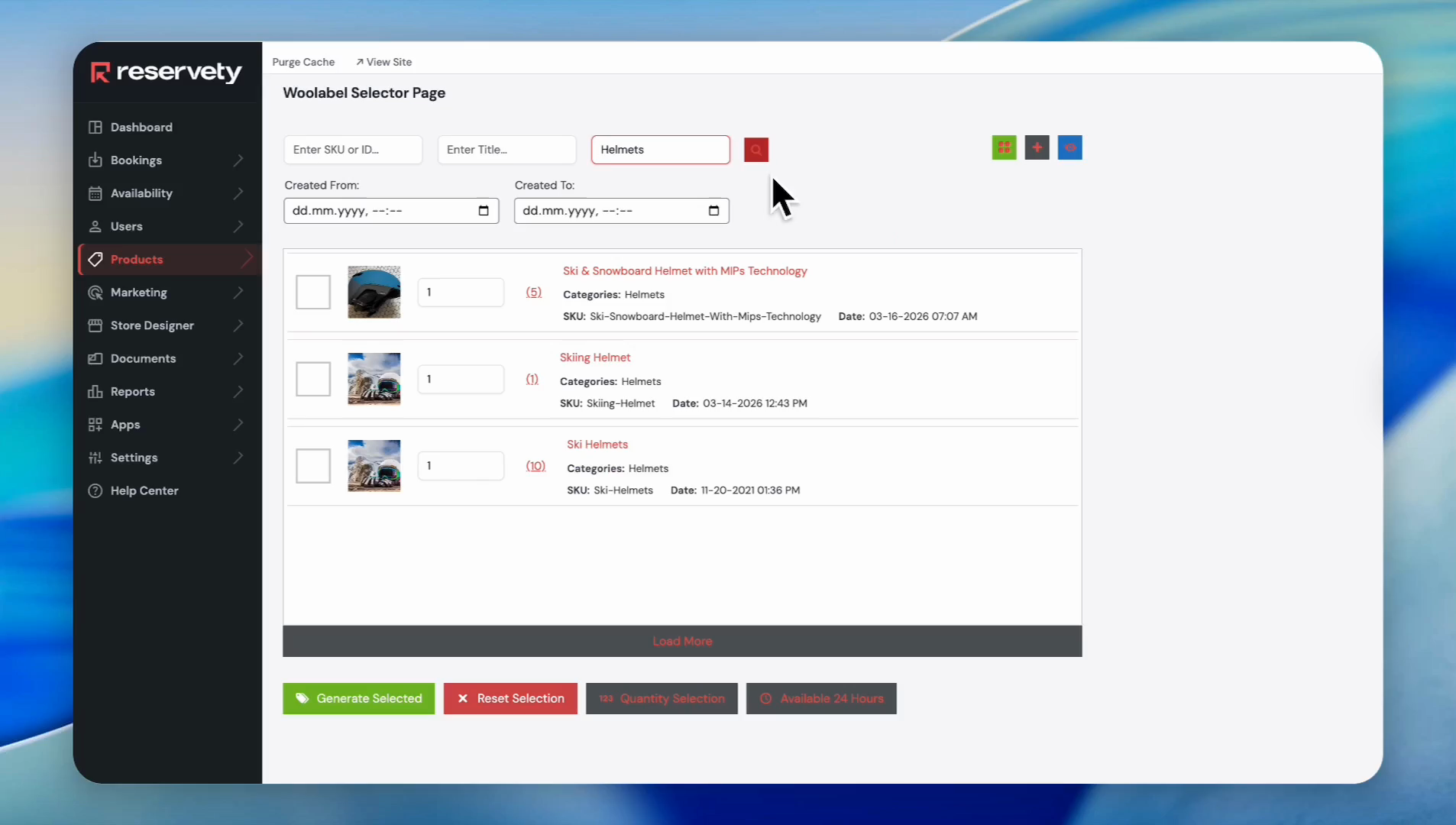Screen dimensions: 1456x825
Task: Click the Generate Selected button
Action: tap(358, 698)
